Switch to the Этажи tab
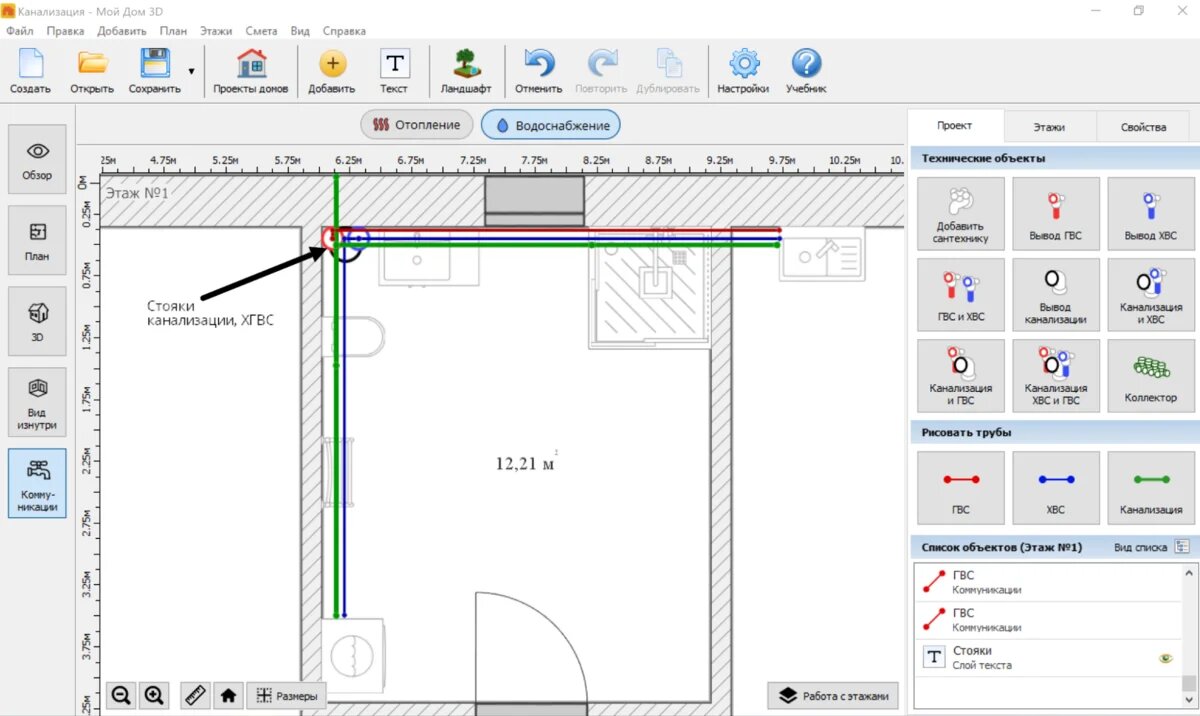Image resolution: width=1200 pixels, height=716 pixels. 1049,127
